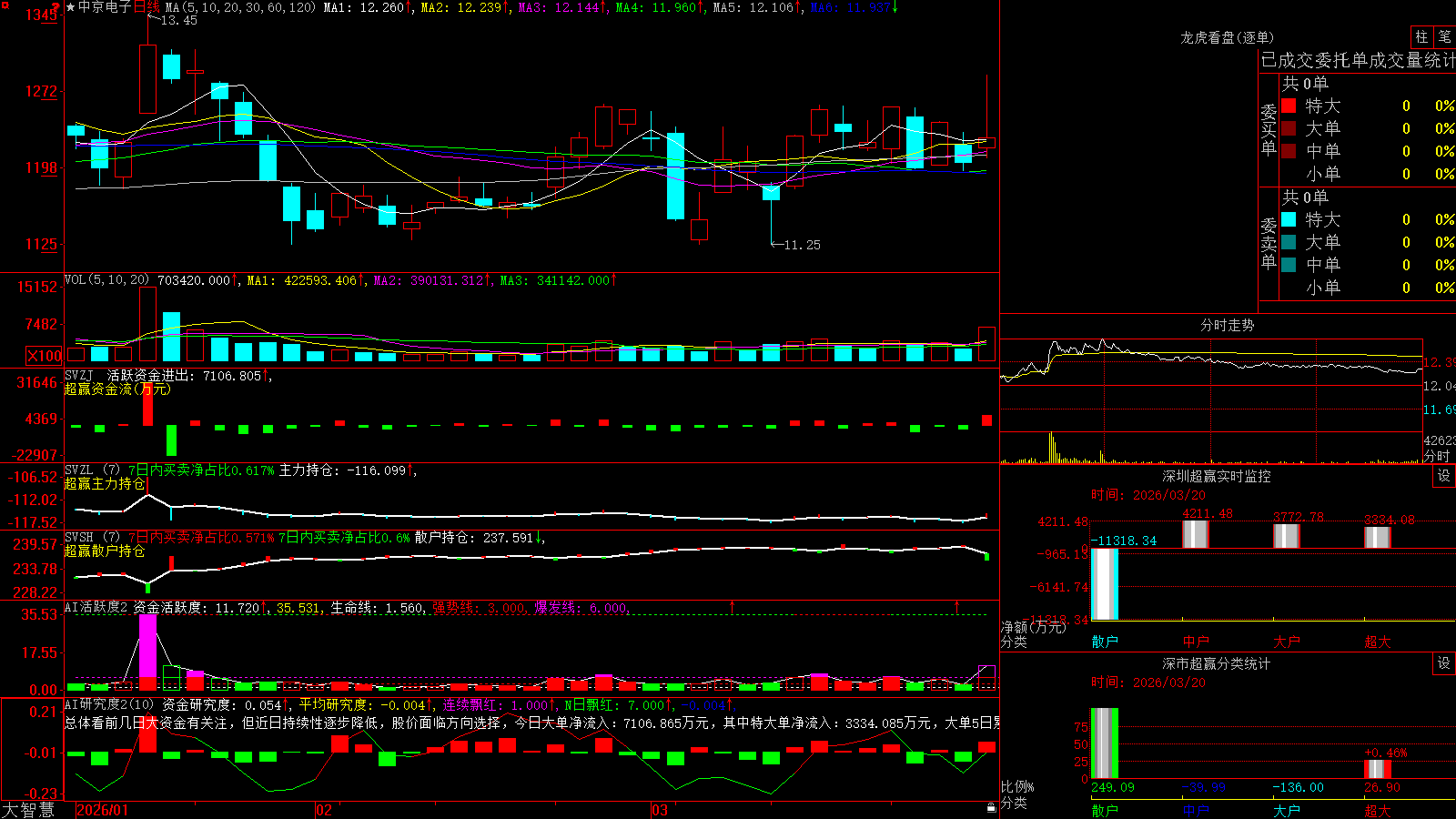Click the 分时走势 panel title
Screen dimensions: 1456x819
(x=1228, y=325)
